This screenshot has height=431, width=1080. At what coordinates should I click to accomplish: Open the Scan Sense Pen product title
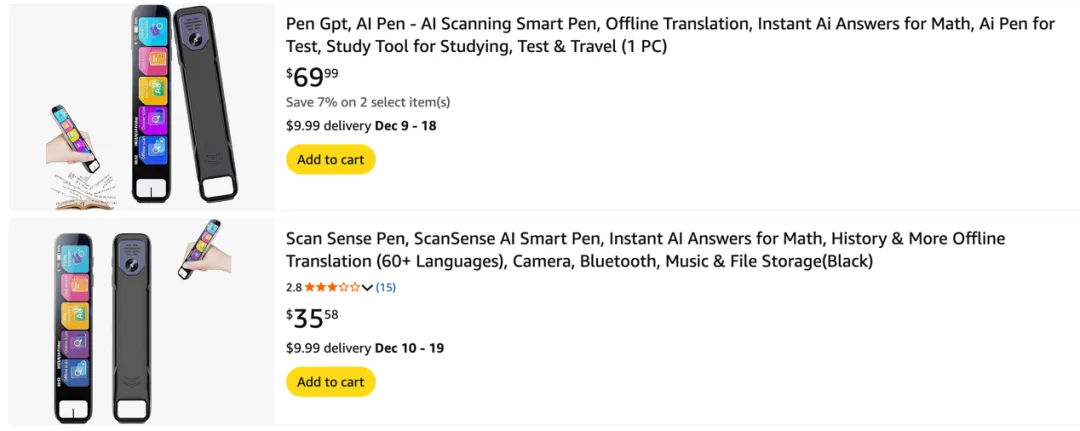tap(645, 250)
